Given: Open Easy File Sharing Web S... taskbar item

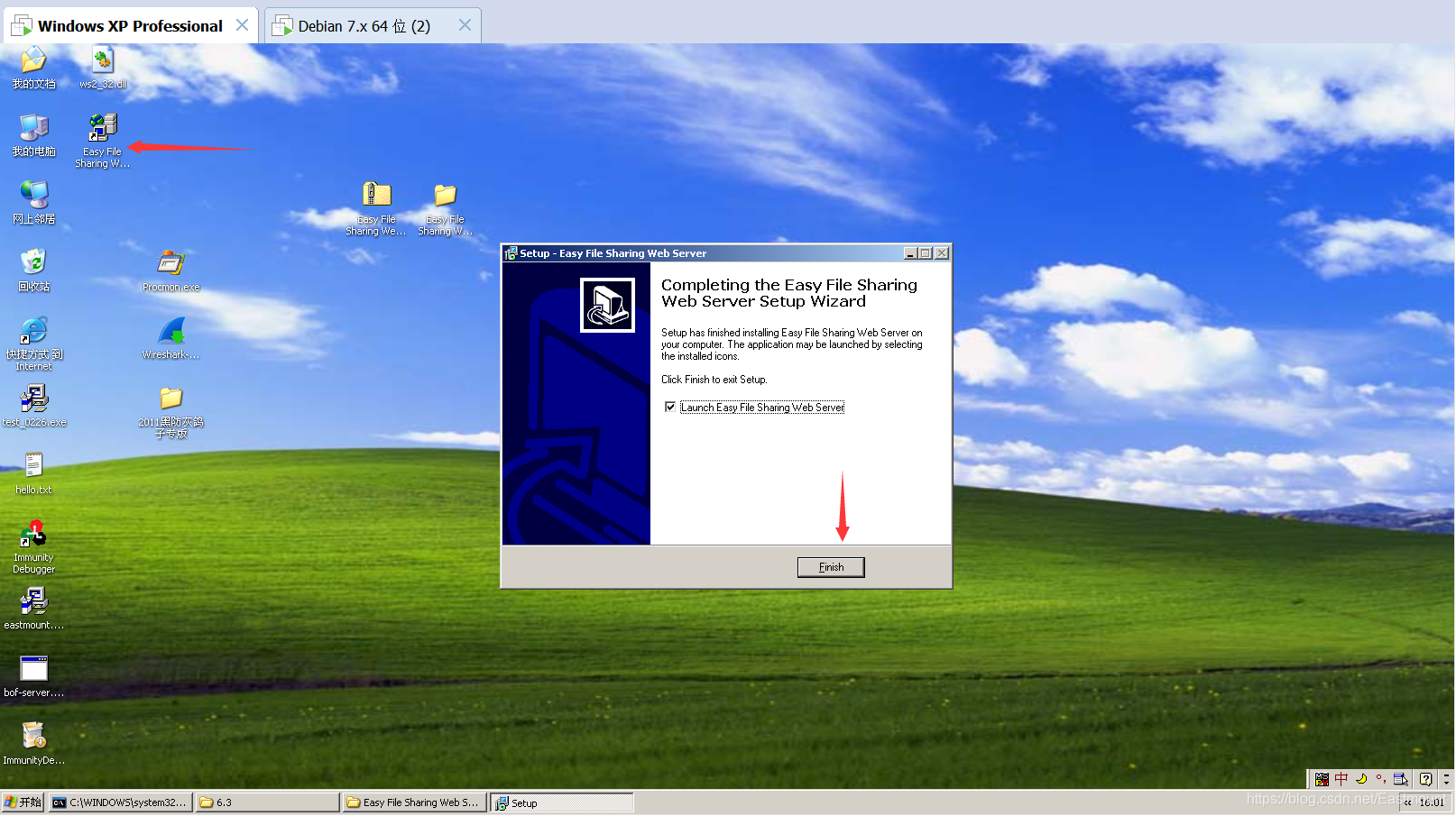Looking at the screenshot, I should [x=414, y=802].
